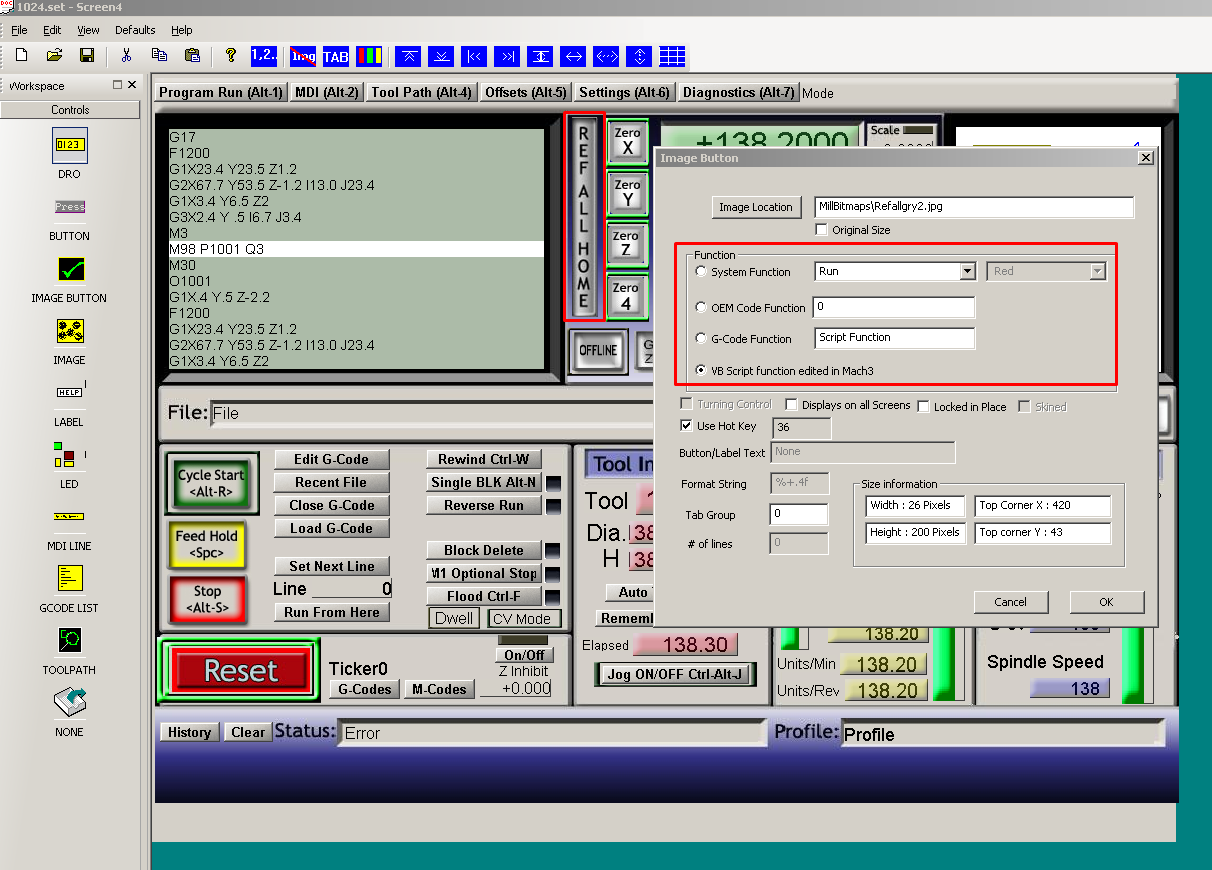Select the LABEL control icon
The image size is (1212, 870).
click(x=69, y=393)
